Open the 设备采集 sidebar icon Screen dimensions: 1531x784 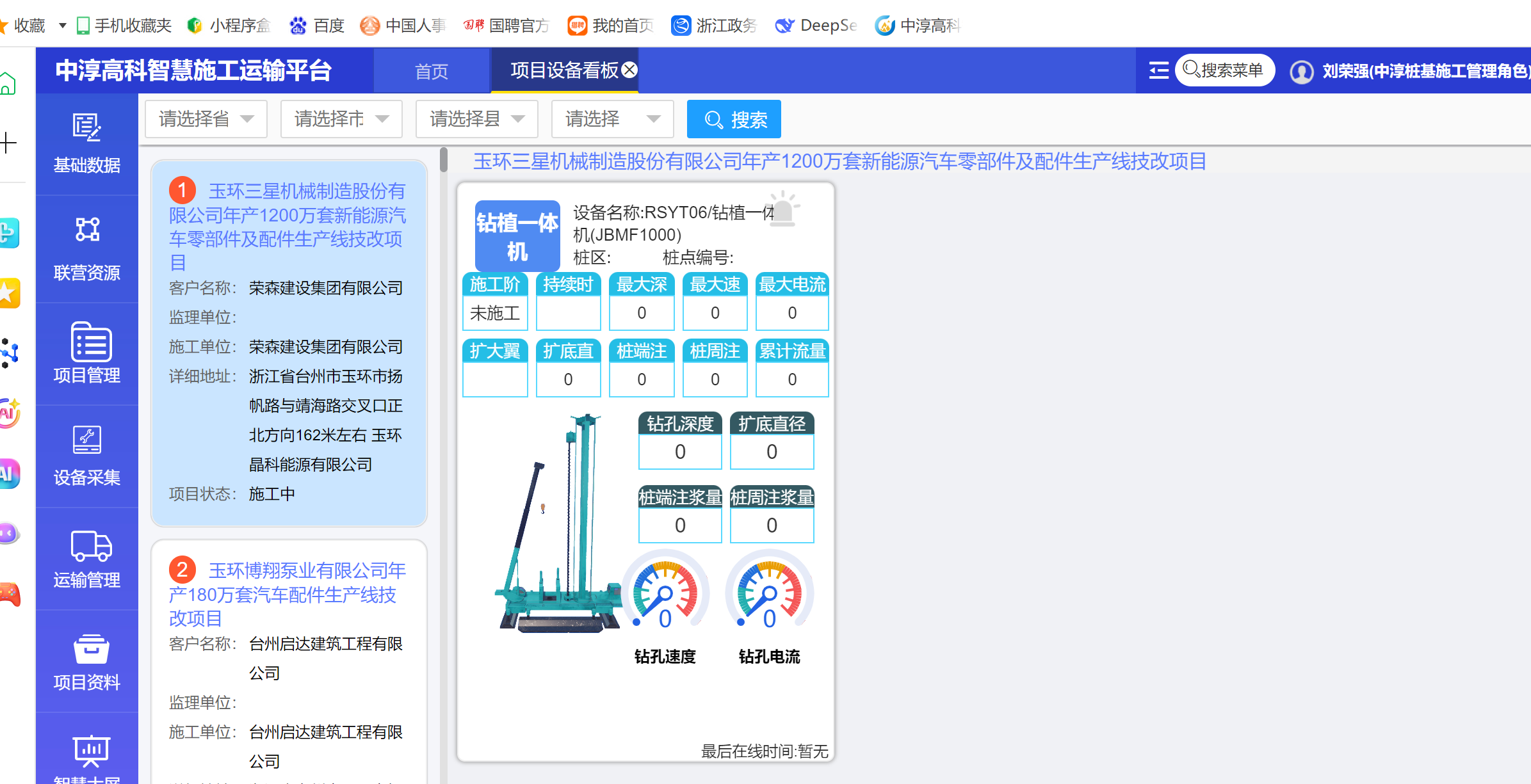point(87,440)
